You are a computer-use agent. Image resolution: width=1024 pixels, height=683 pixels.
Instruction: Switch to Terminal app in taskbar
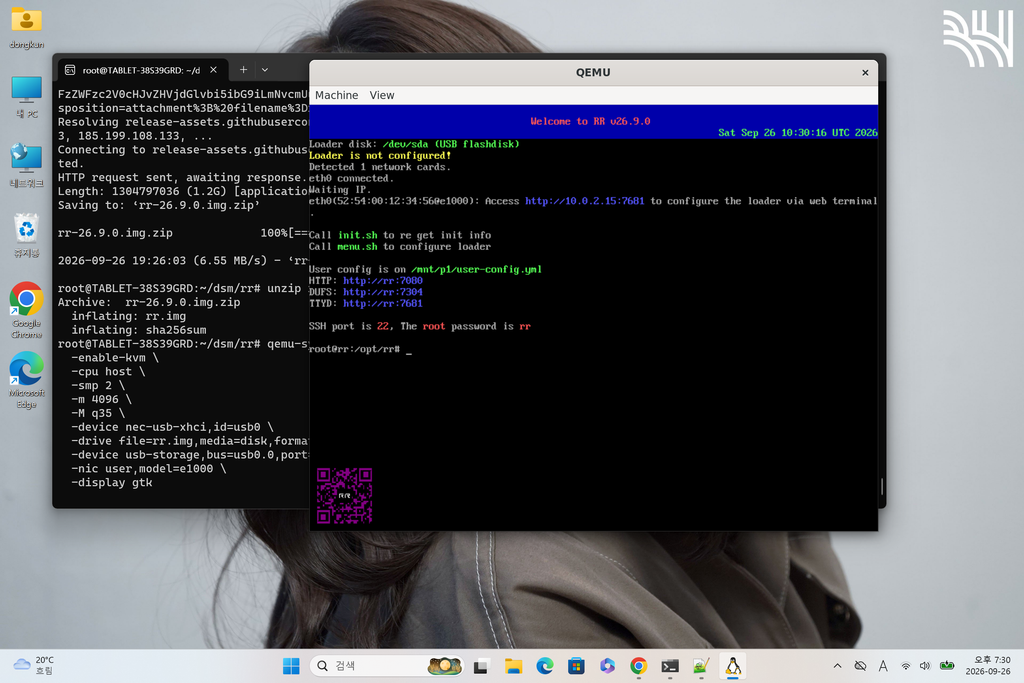click(x=670, y=665)
